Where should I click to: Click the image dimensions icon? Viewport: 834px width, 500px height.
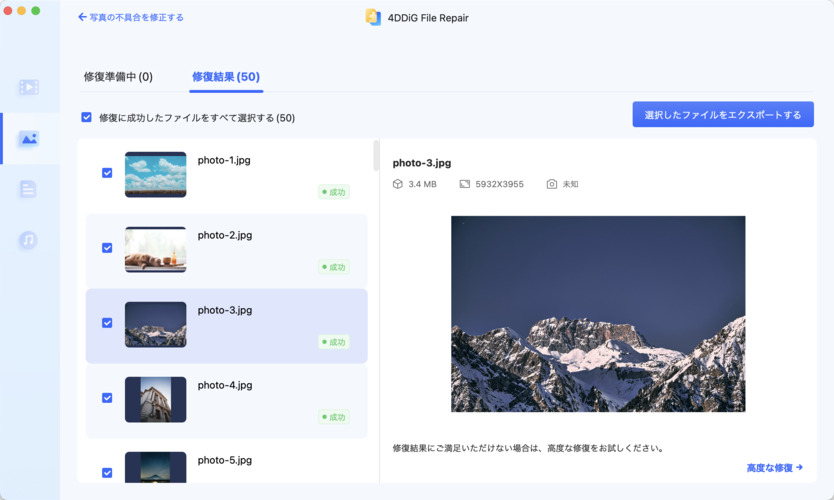[464, 184]
